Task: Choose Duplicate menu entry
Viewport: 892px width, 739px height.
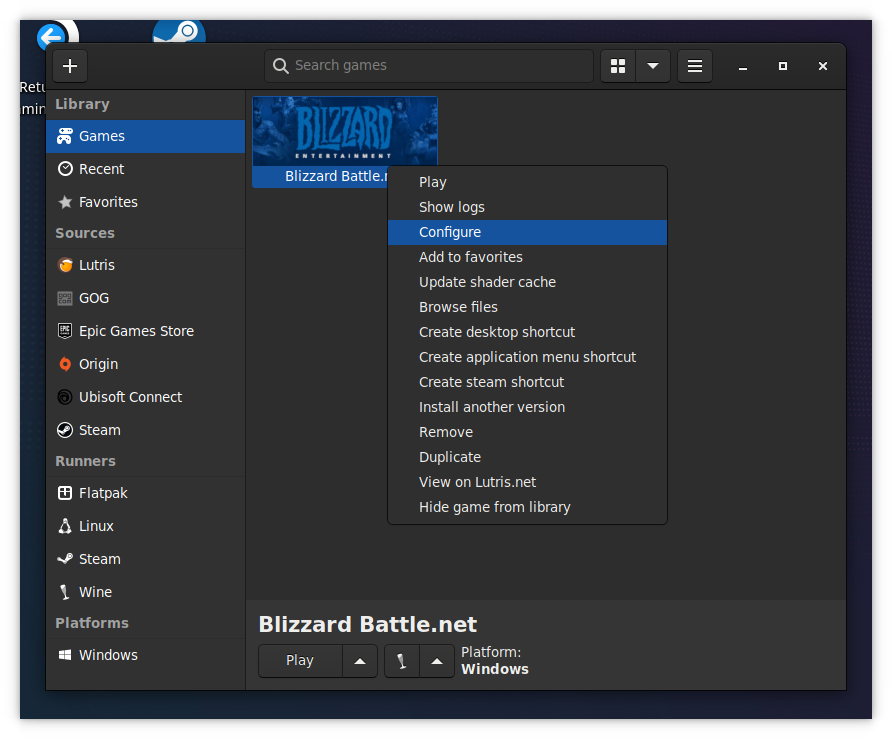Action: click(x=527, y=457)
